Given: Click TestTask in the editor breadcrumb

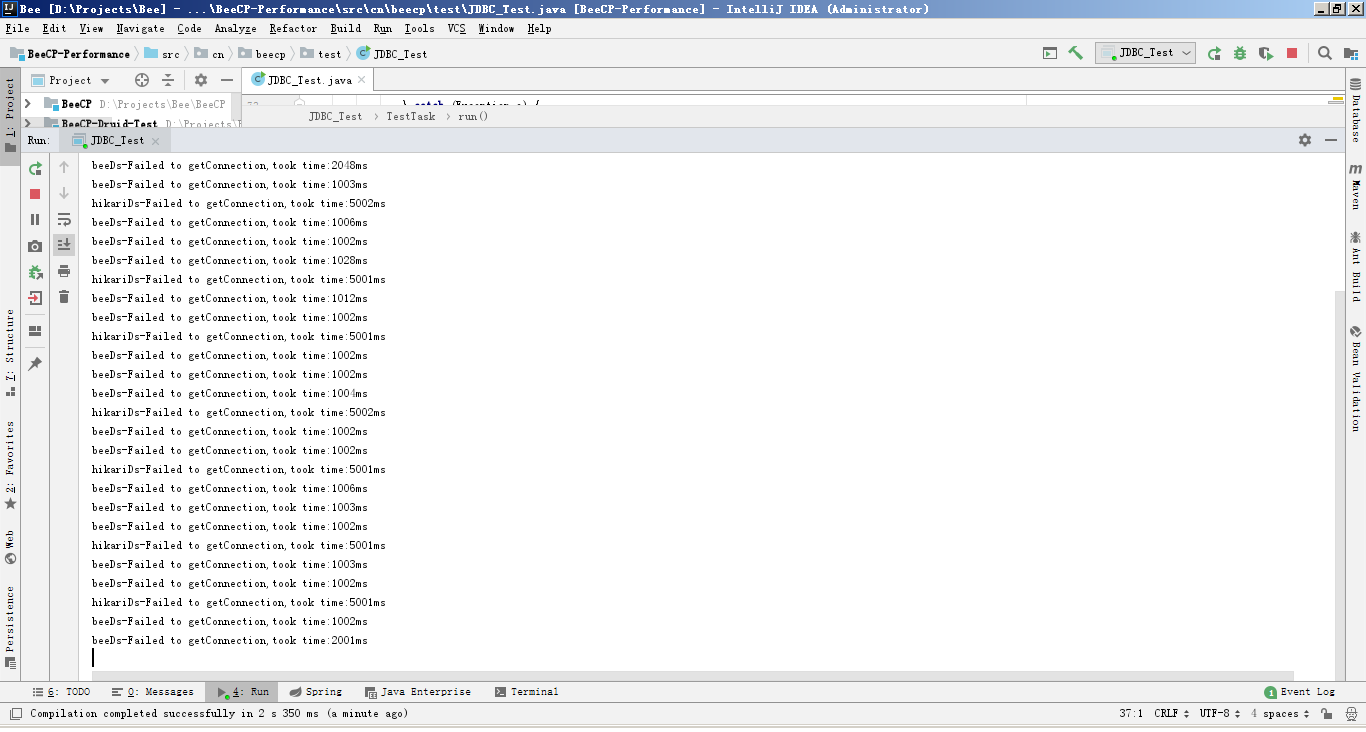Looking at the screenshot, I should click(411, 116).
